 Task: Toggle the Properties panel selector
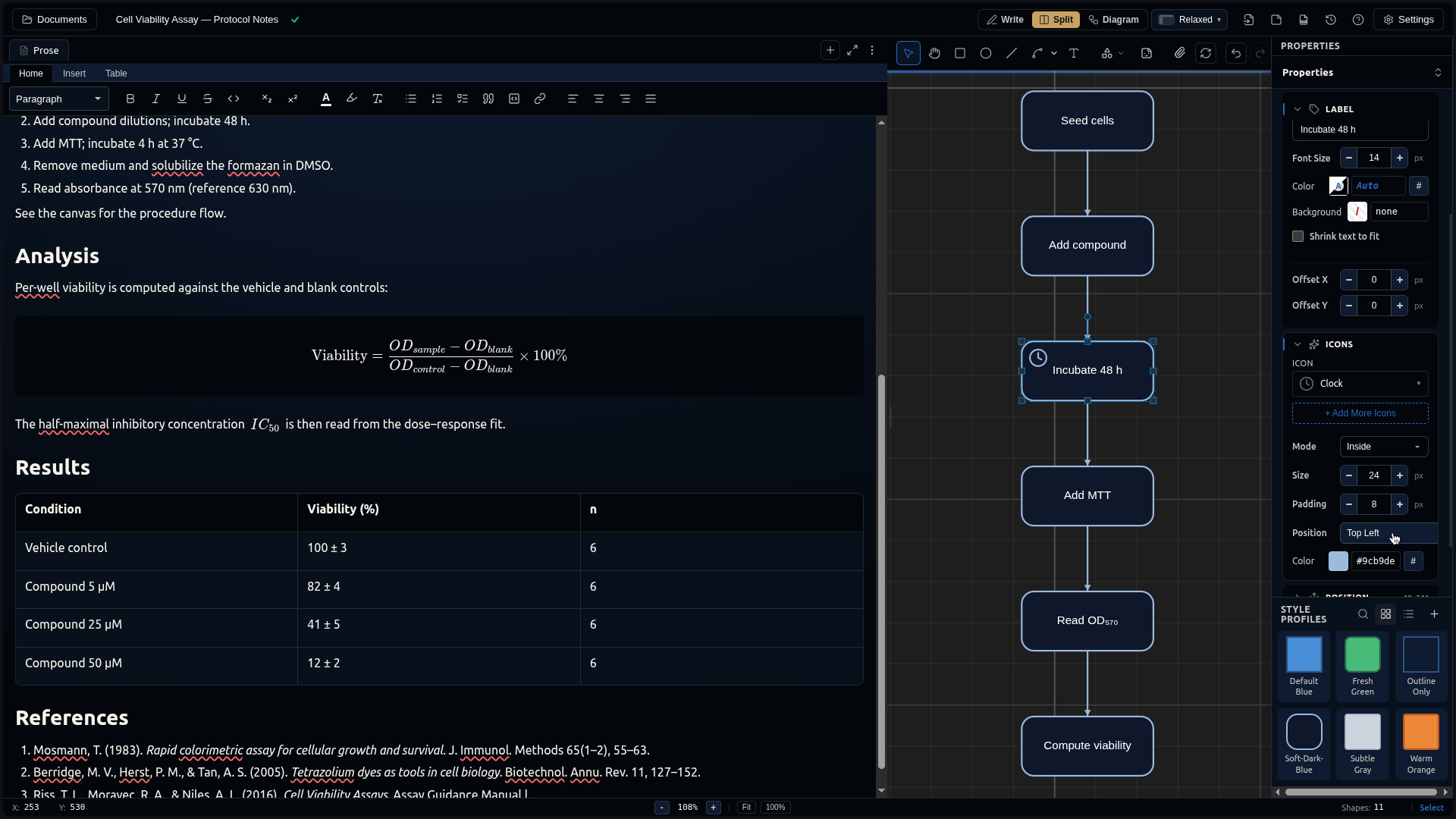point(1438,73)
